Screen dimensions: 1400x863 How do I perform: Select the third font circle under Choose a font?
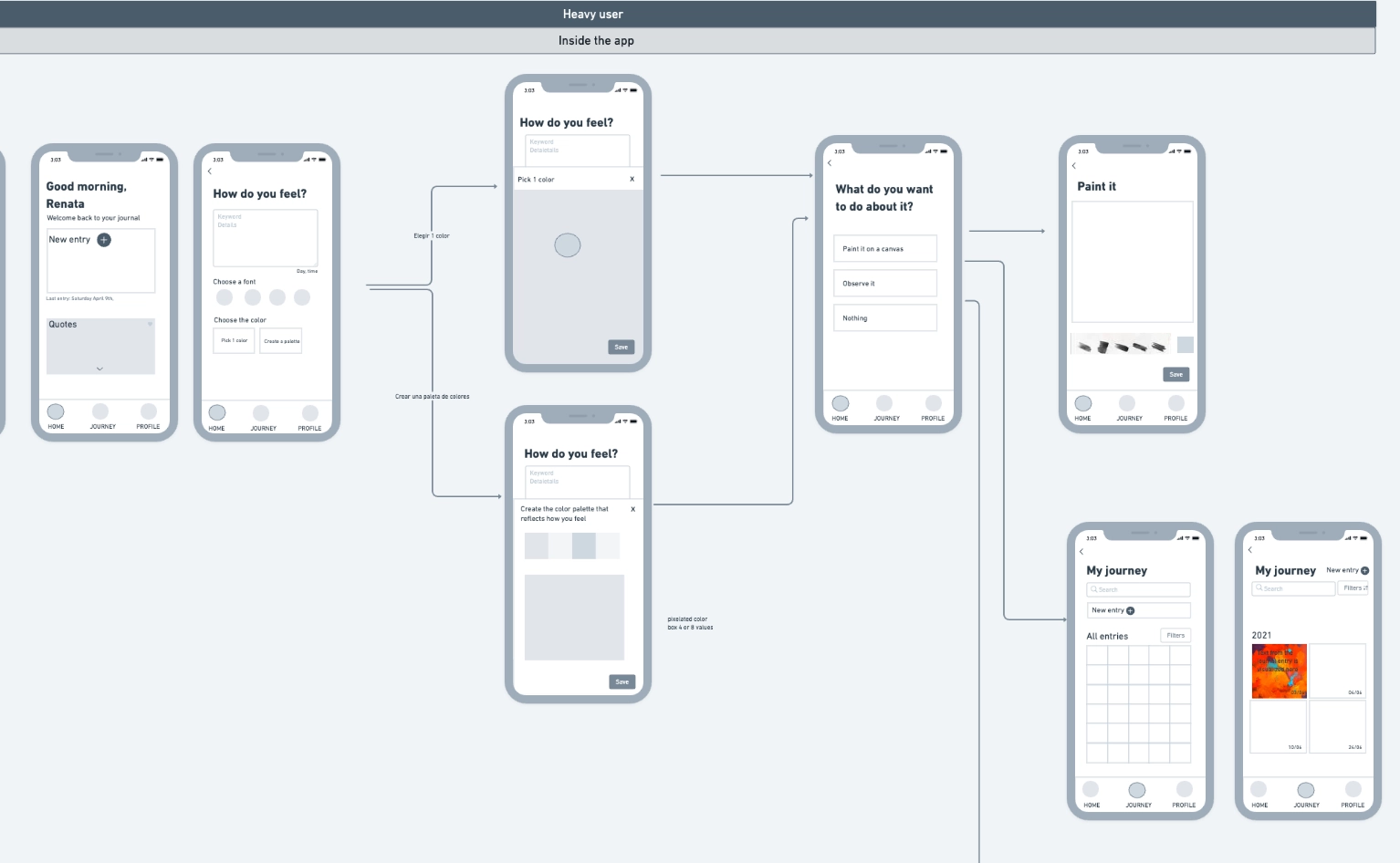pos(277,297)
